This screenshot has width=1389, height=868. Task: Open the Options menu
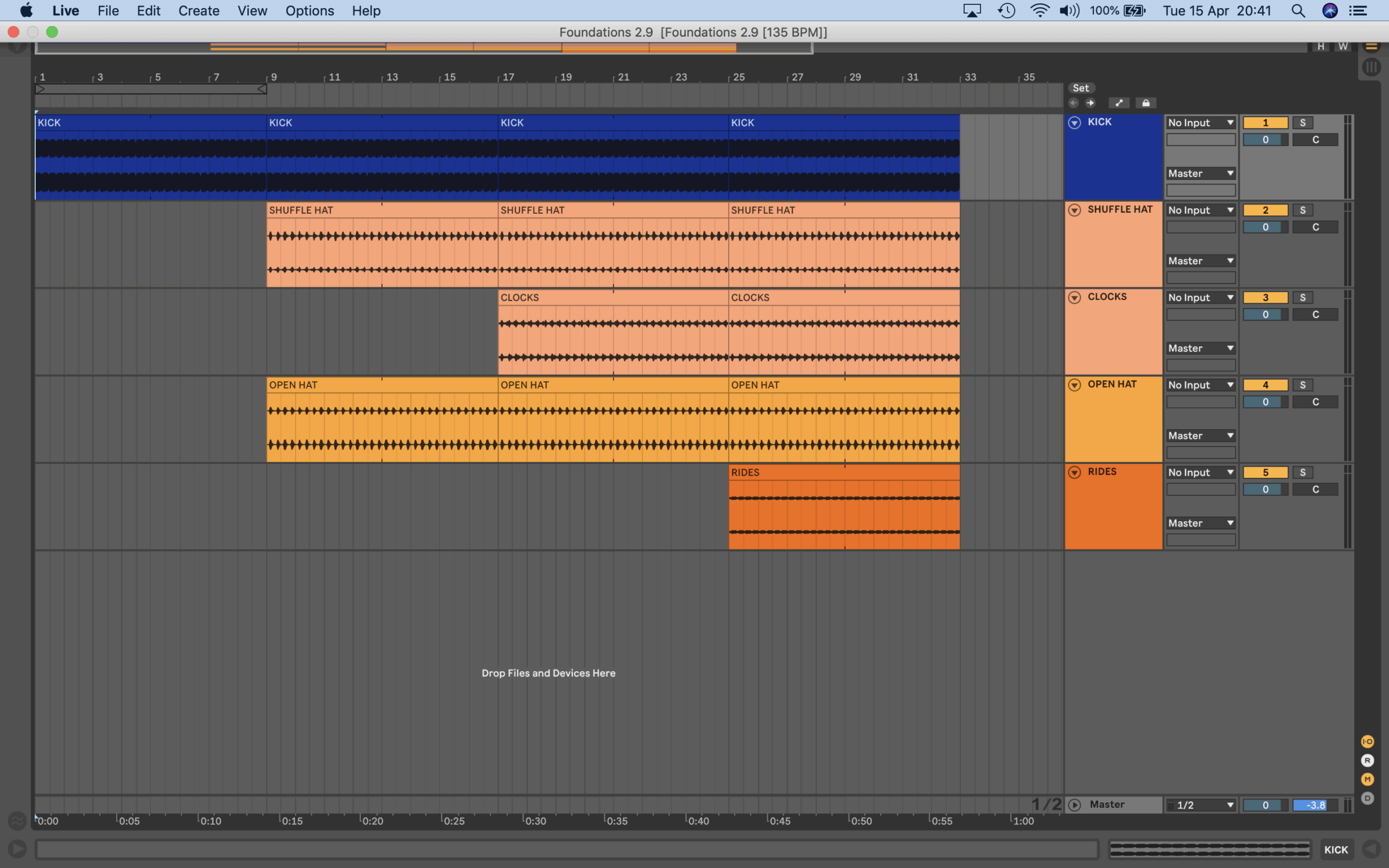[x=309, y=11]
